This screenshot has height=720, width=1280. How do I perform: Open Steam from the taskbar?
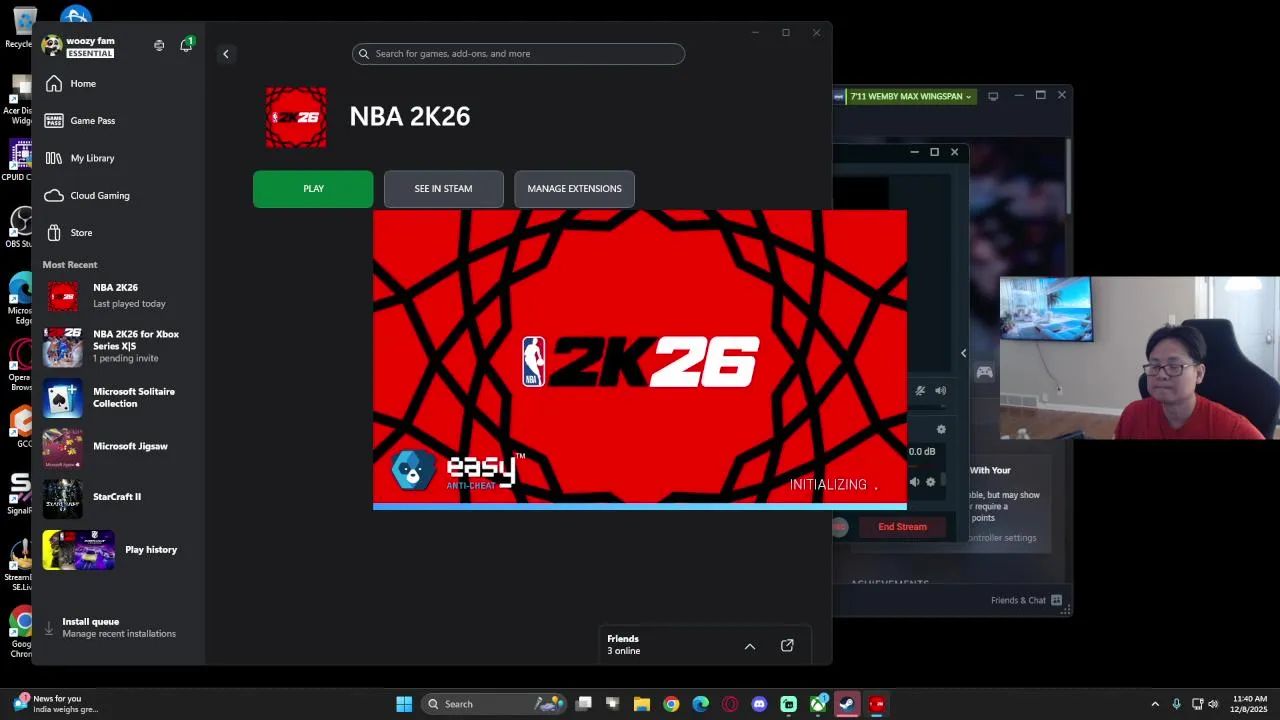click(847, 704)
